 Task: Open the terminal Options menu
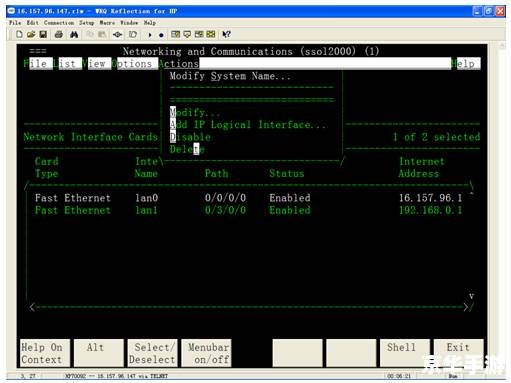tap(135, 63)
